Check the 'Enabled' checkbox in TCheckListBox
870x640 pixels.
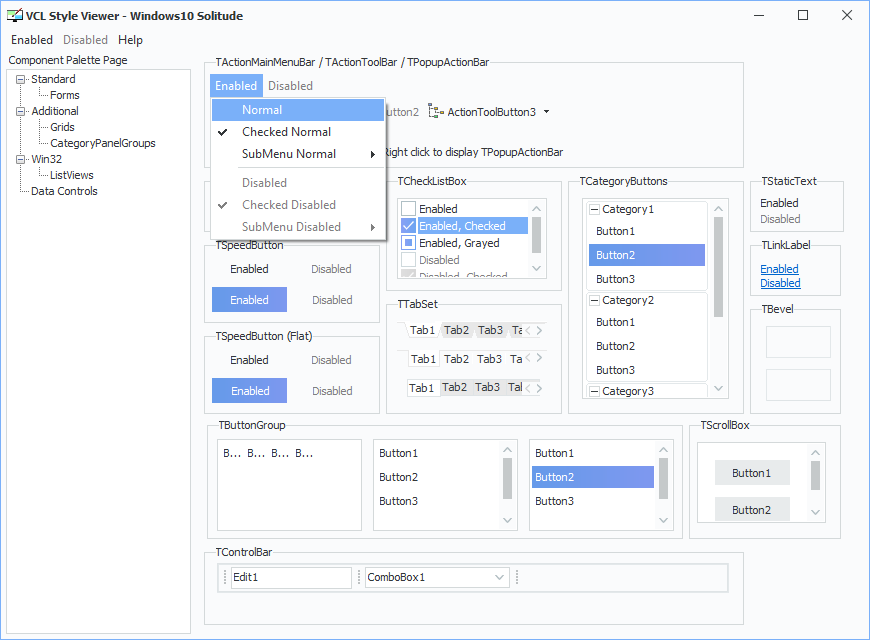(408, 209)
